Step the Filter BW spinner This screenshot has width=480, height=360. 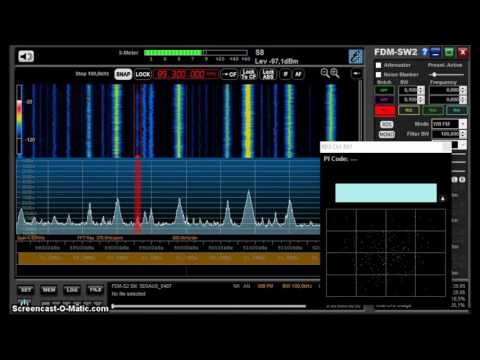[x=463, y=134]
